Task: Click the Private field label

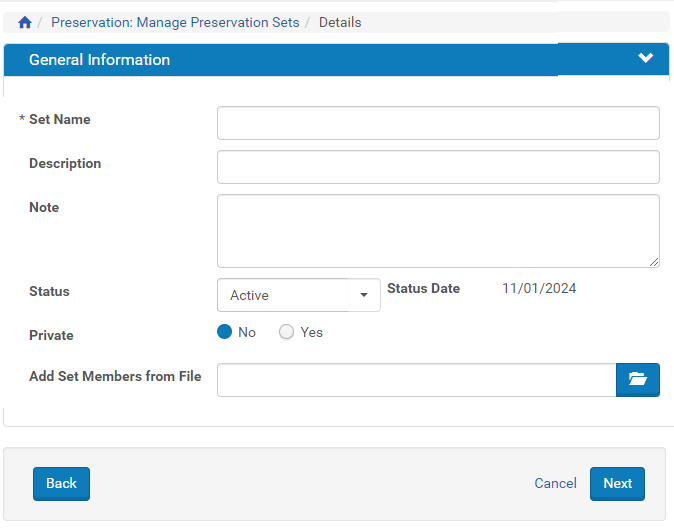Action: point(51,335)
